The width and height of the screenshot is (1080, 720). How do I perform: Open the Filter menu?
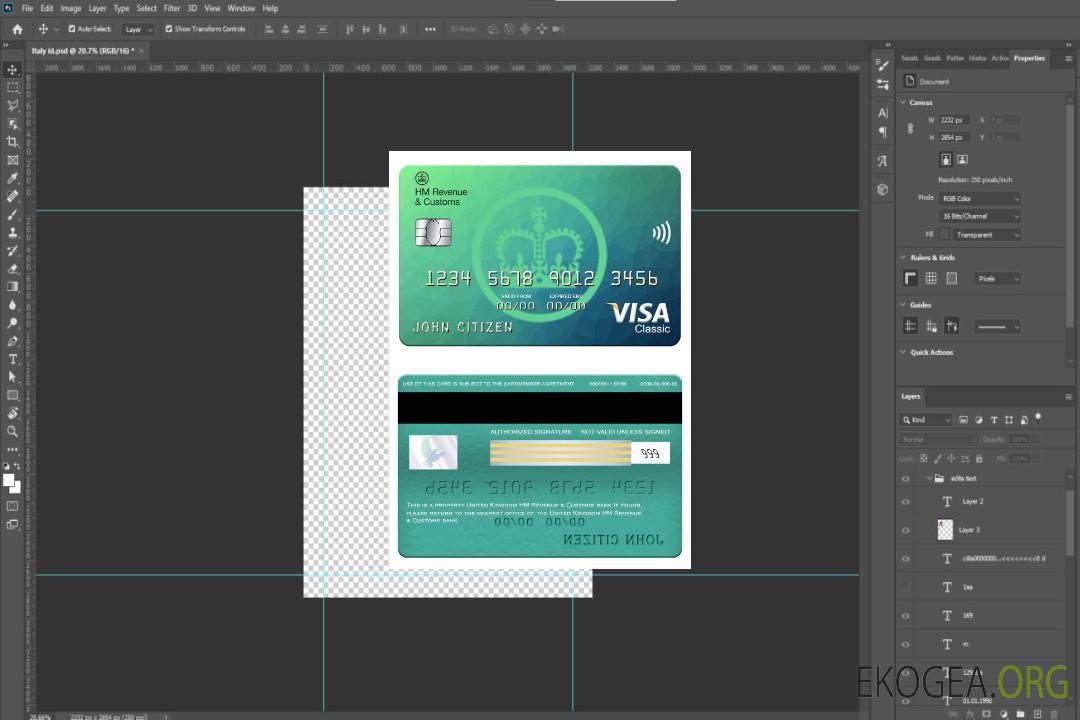coord(172,8)
